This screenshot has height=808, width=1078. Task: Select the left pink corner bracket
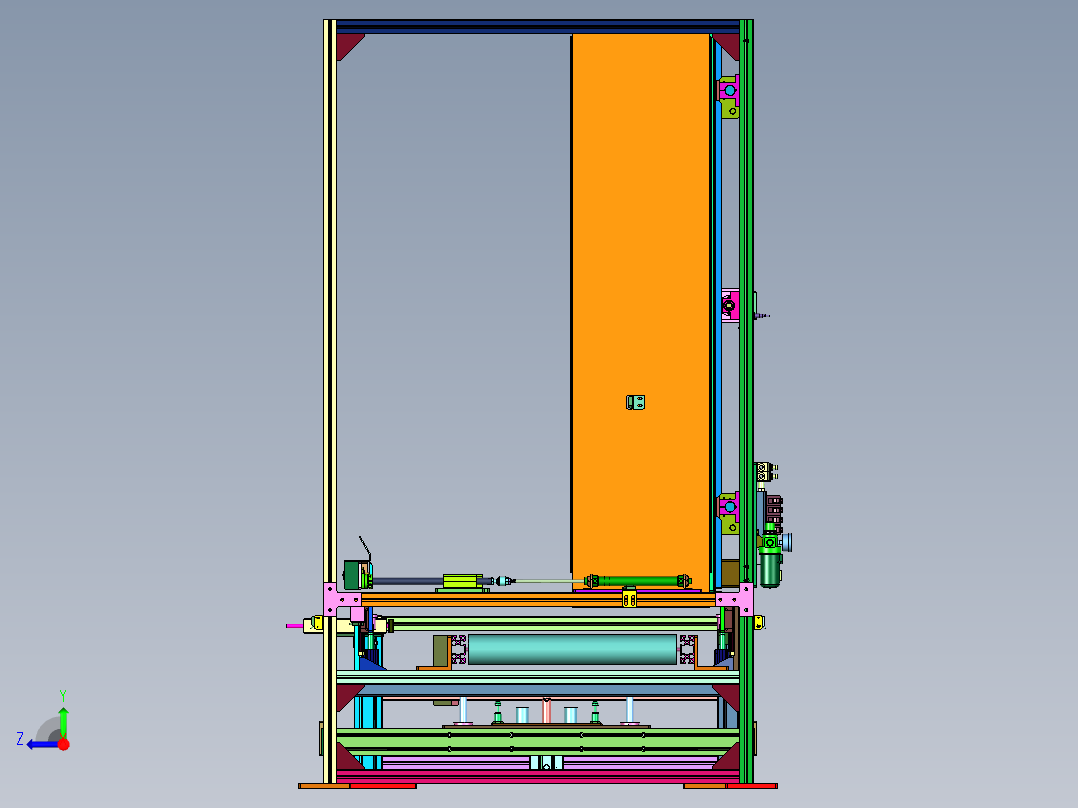[337, 600]
